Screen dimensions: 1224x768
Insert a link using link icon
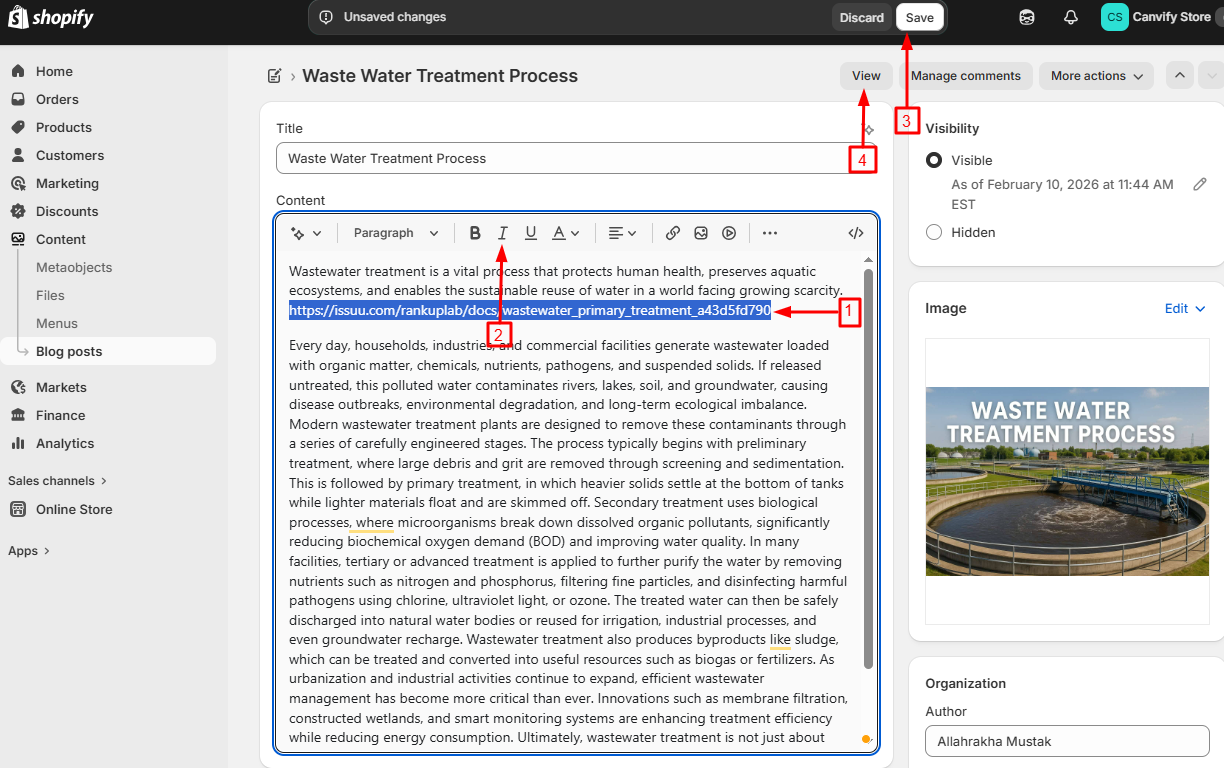coord(673,233)
